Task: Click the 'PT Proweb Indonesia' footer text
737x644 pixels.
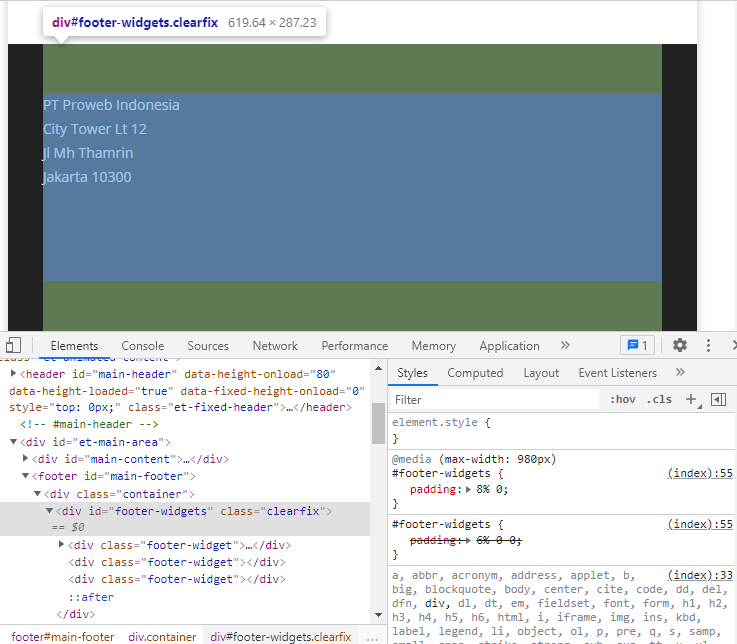Action: [111, 105]
